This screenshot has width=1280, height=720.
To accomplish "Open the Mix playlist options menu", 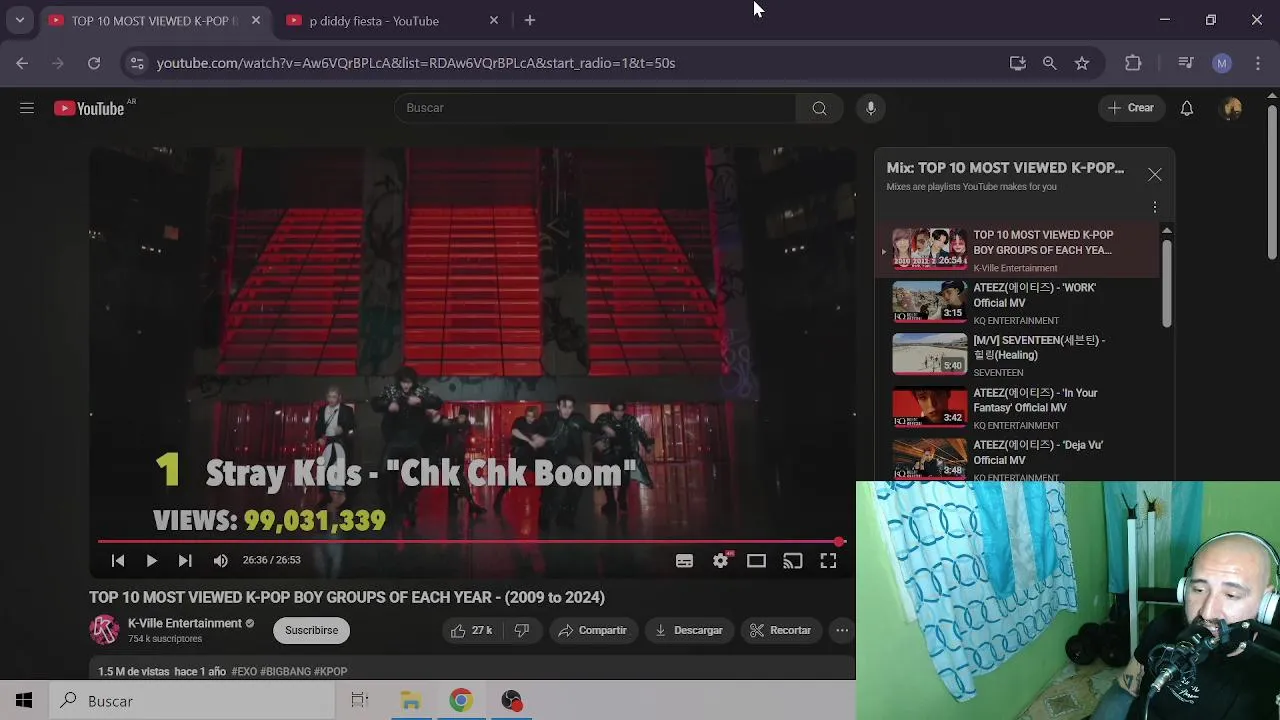I will (1155, 207).
